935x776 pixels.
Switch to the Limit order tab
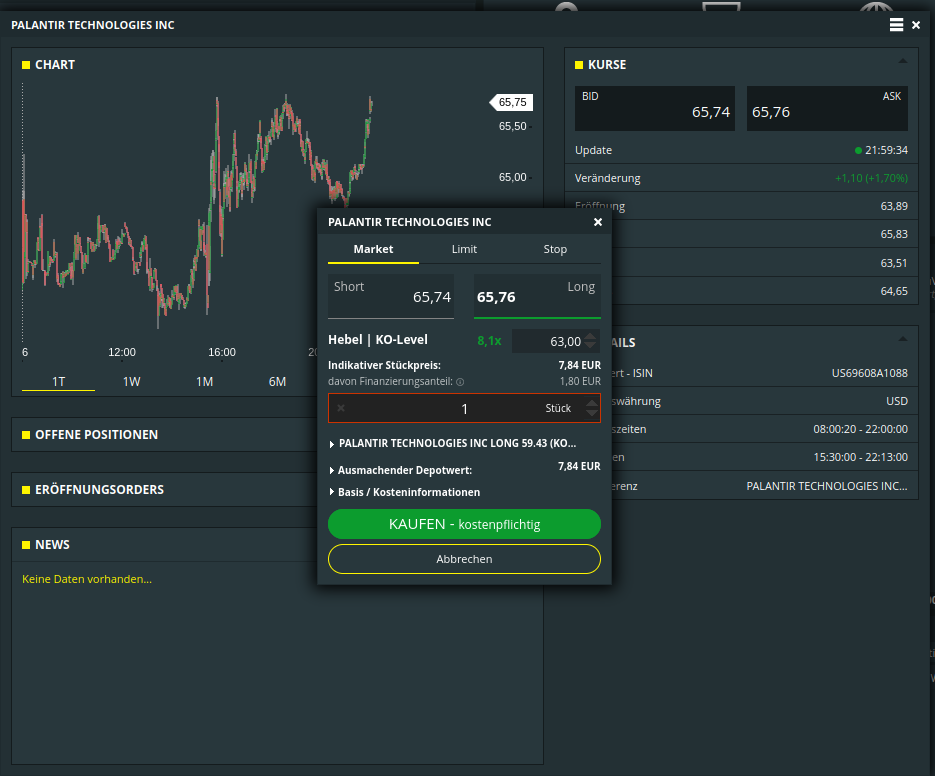tap(464, 249)
